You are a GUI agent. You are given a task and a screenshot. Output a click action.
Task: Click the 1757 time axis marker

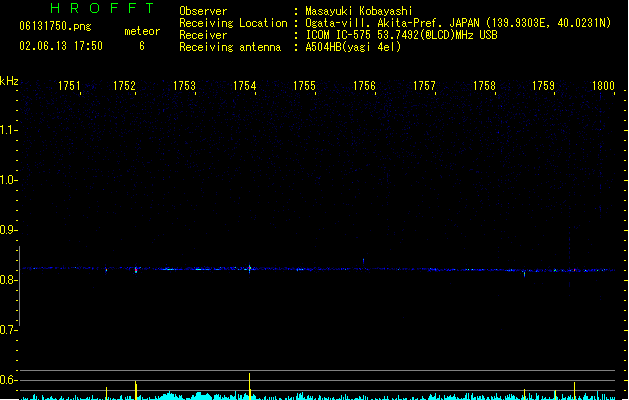tap(424, 86)
